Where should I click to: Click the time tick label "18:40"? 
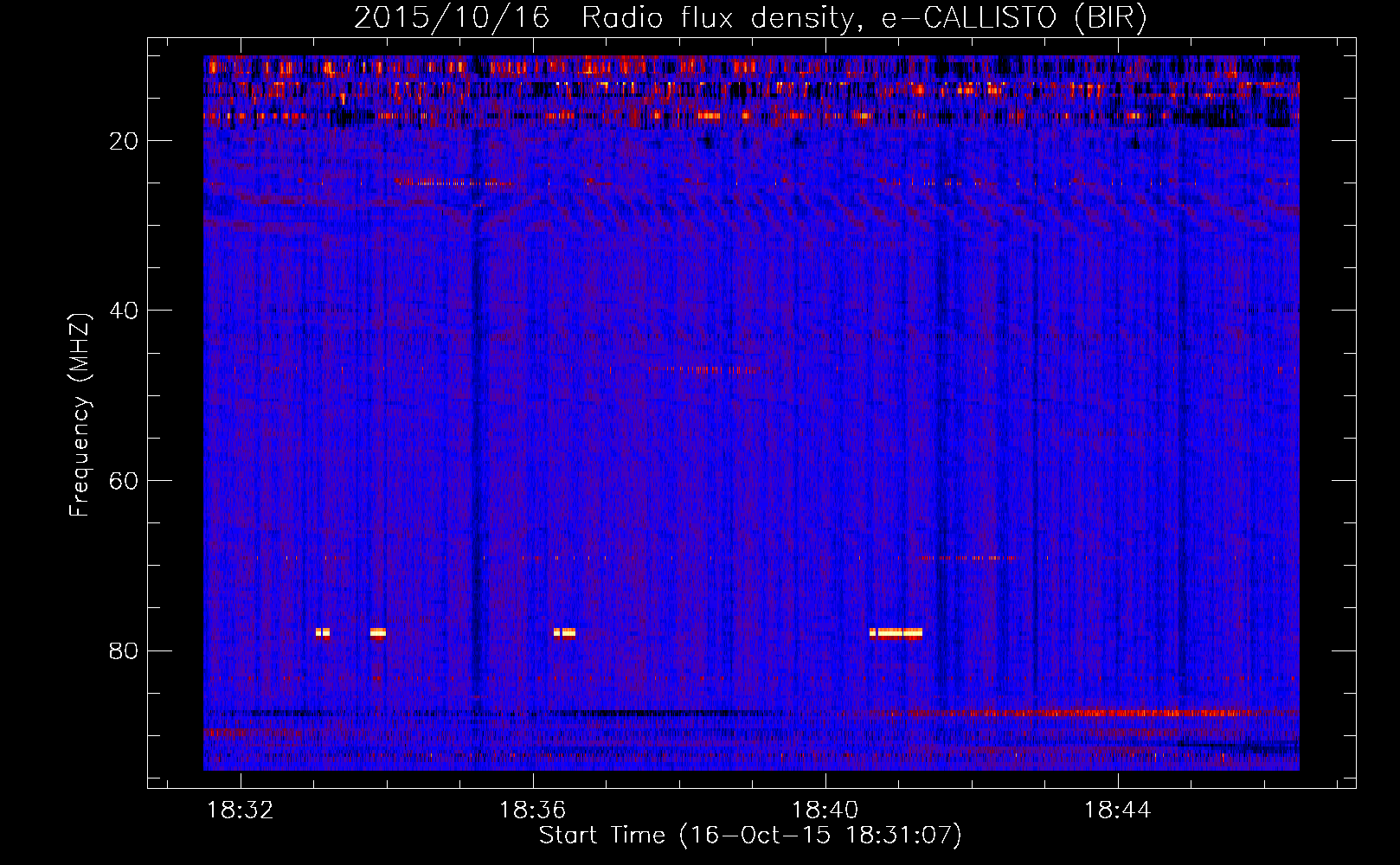(x=825, y=811)
